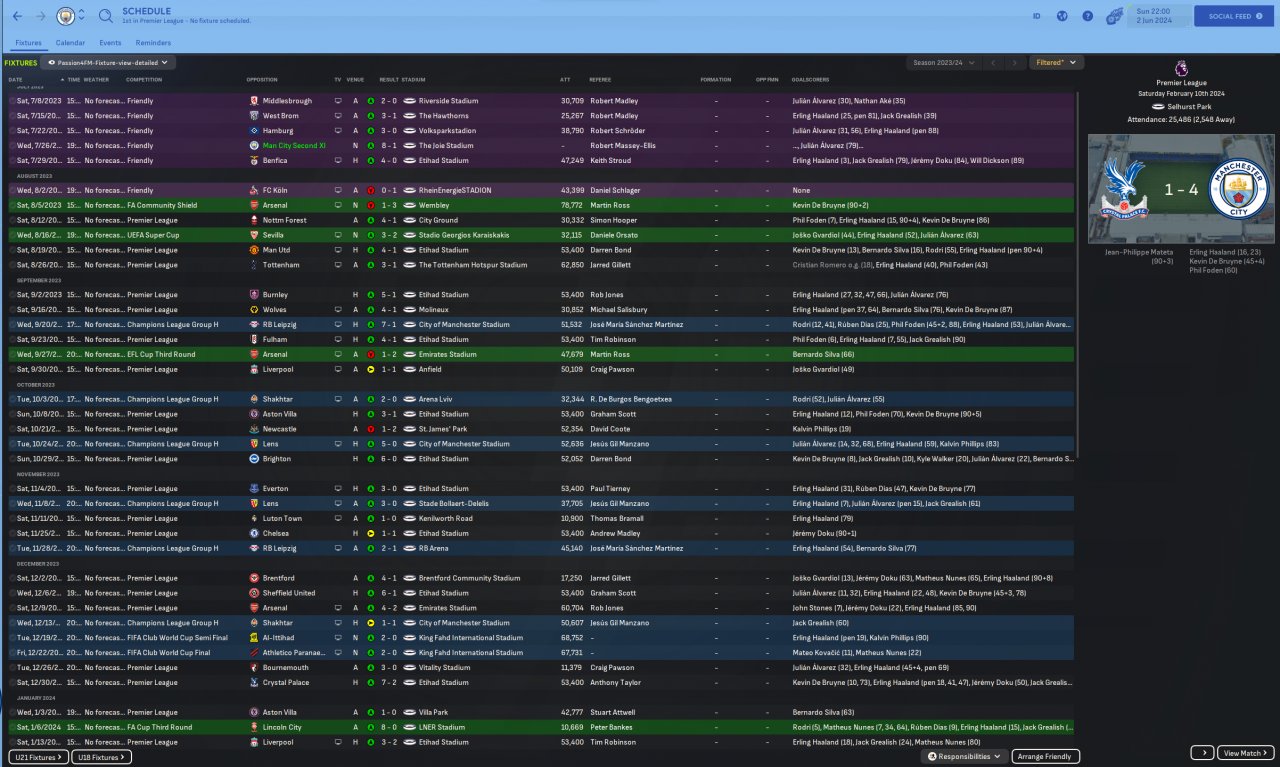
Task: Click the loss result icon for FC Köln
Action: [370, 190]
